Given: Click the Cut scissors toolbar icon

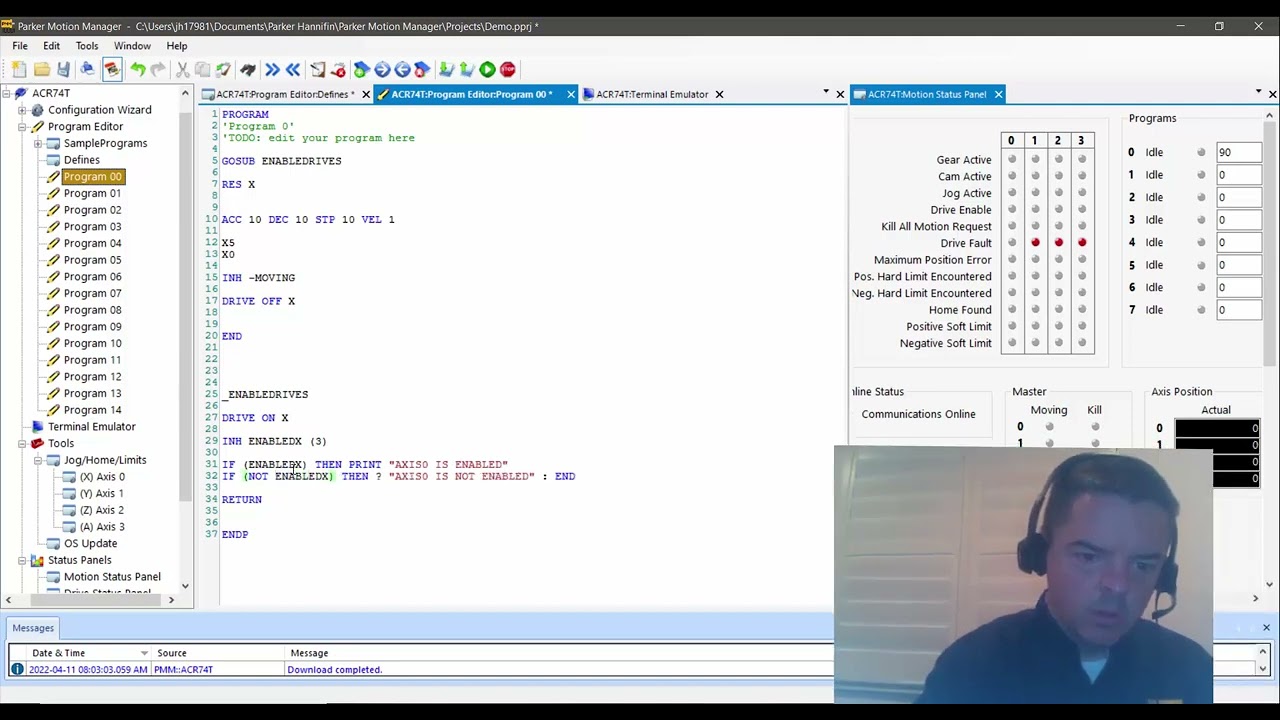Looking at the screenshot, I should pyautogui.click(x=182, y=69).
